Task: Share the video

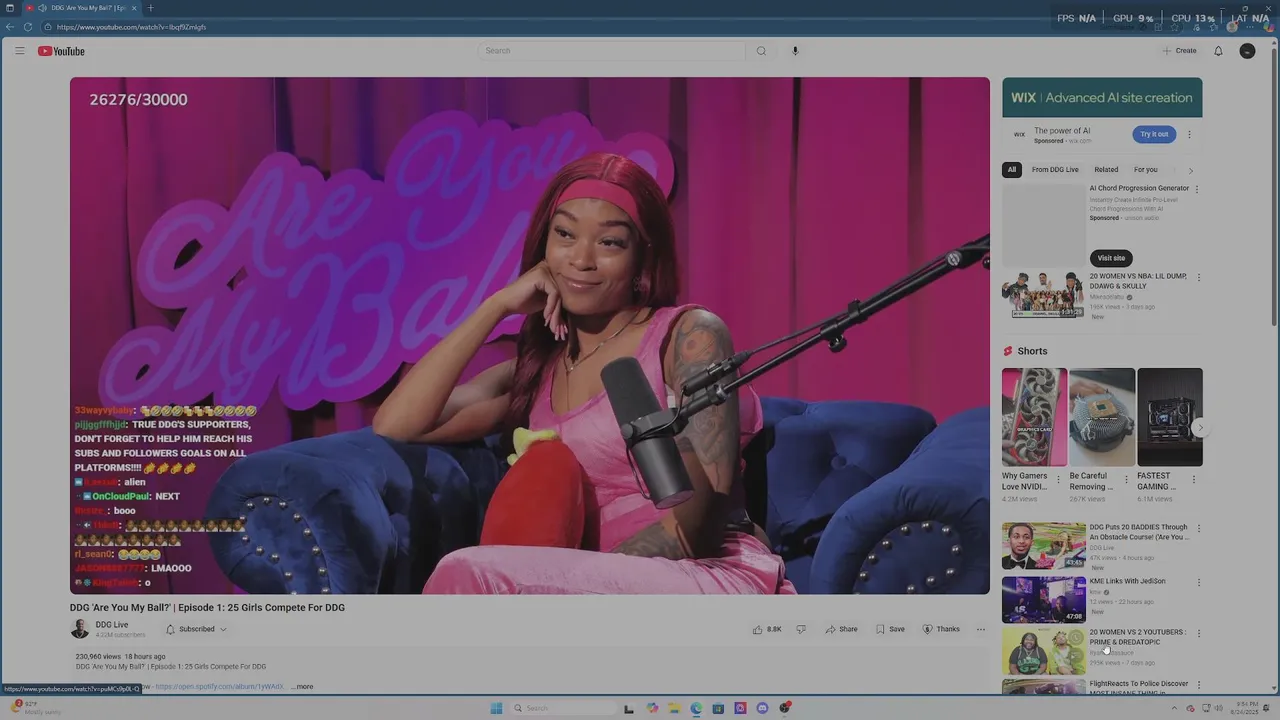Action: (841, 629)
